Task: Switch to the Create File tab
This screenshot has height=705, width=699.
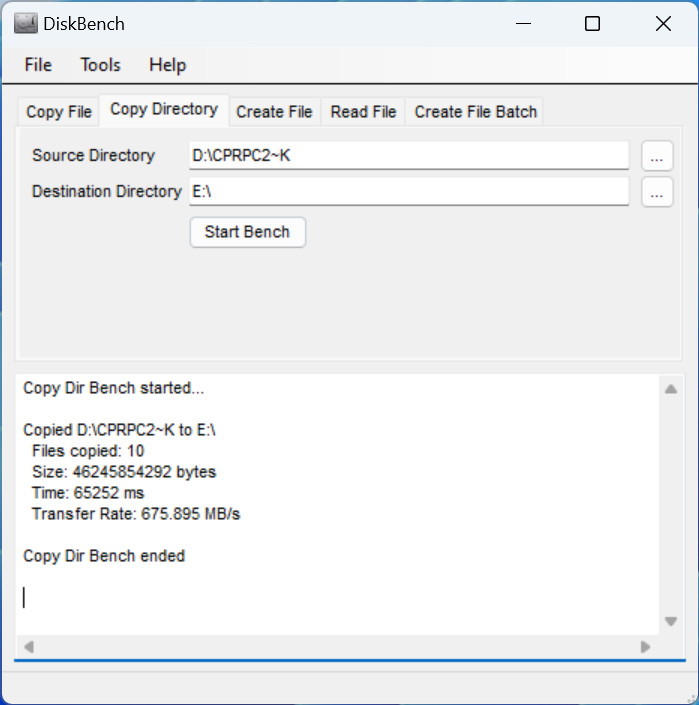Action: (274, 112)
